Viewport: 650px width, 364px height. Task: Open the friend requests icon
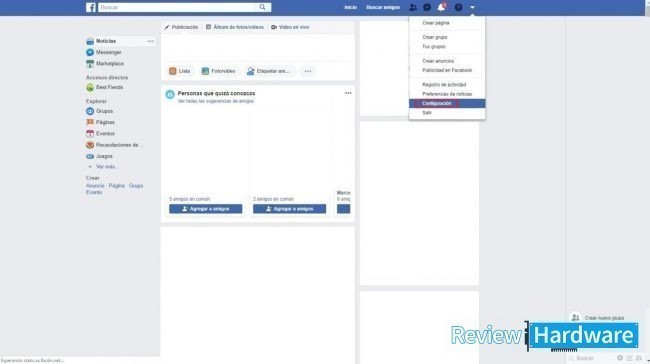pos(413,7)
